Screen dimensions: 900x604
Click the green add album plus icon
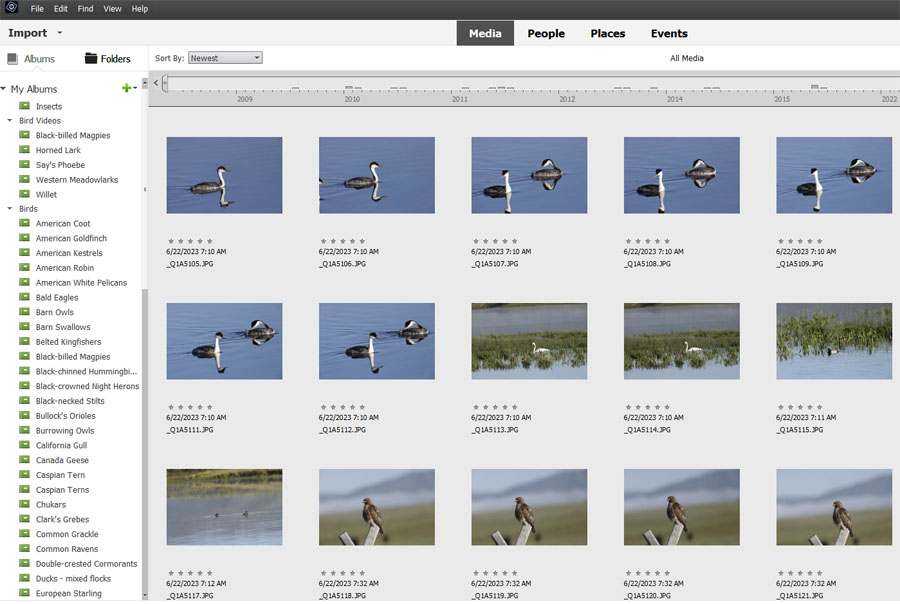click(x=126, y=89)
